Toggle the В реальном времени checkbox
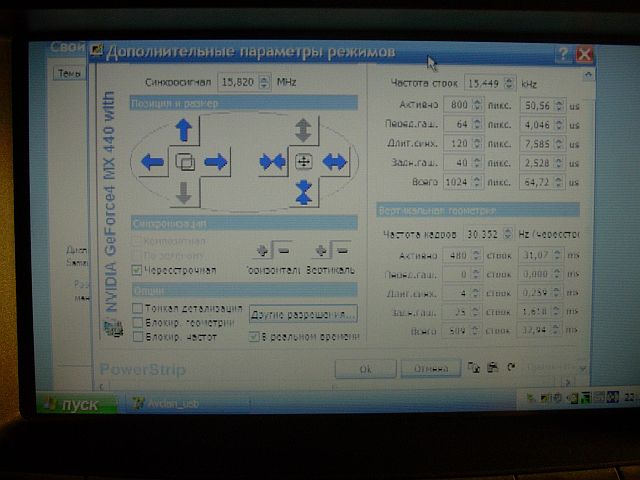The height and width of the screenshot is (480, 640). 254,337
